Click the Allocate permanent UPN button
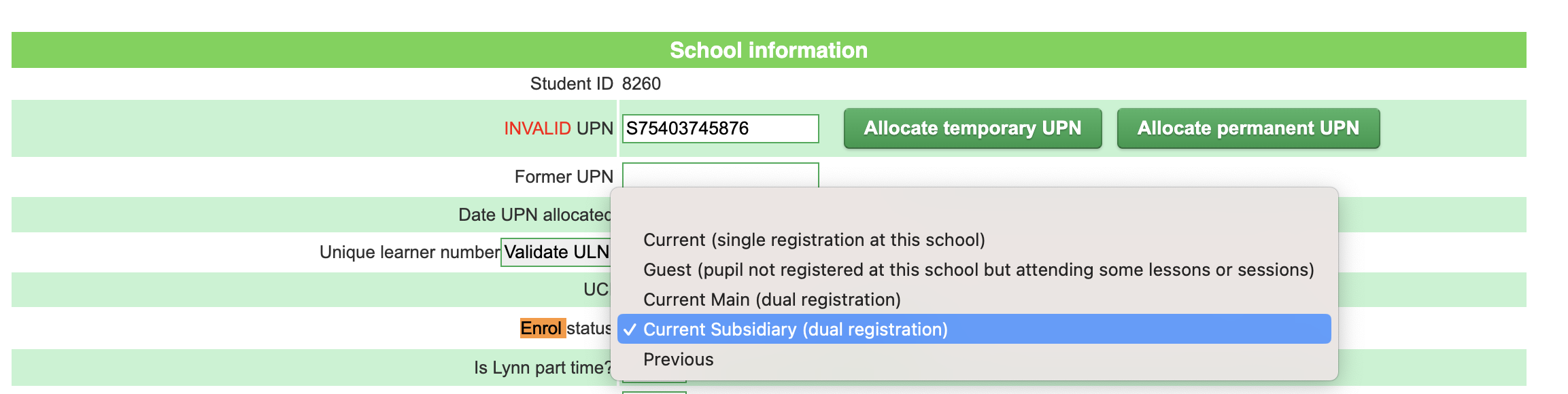Screen dimensions: 1568x394 [1248, 128]
